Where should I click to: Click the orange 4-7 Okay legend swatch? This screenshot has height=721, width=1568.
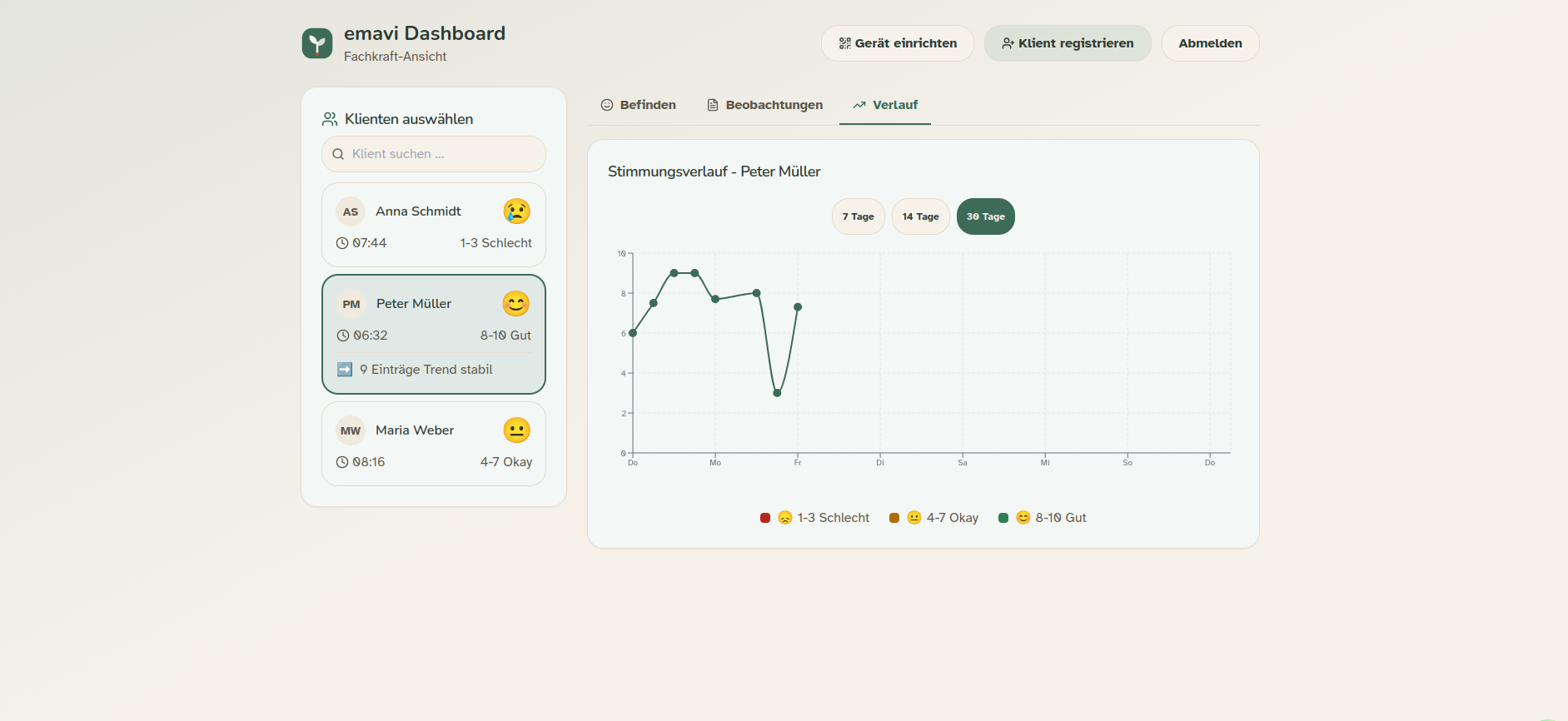(894, 518)
